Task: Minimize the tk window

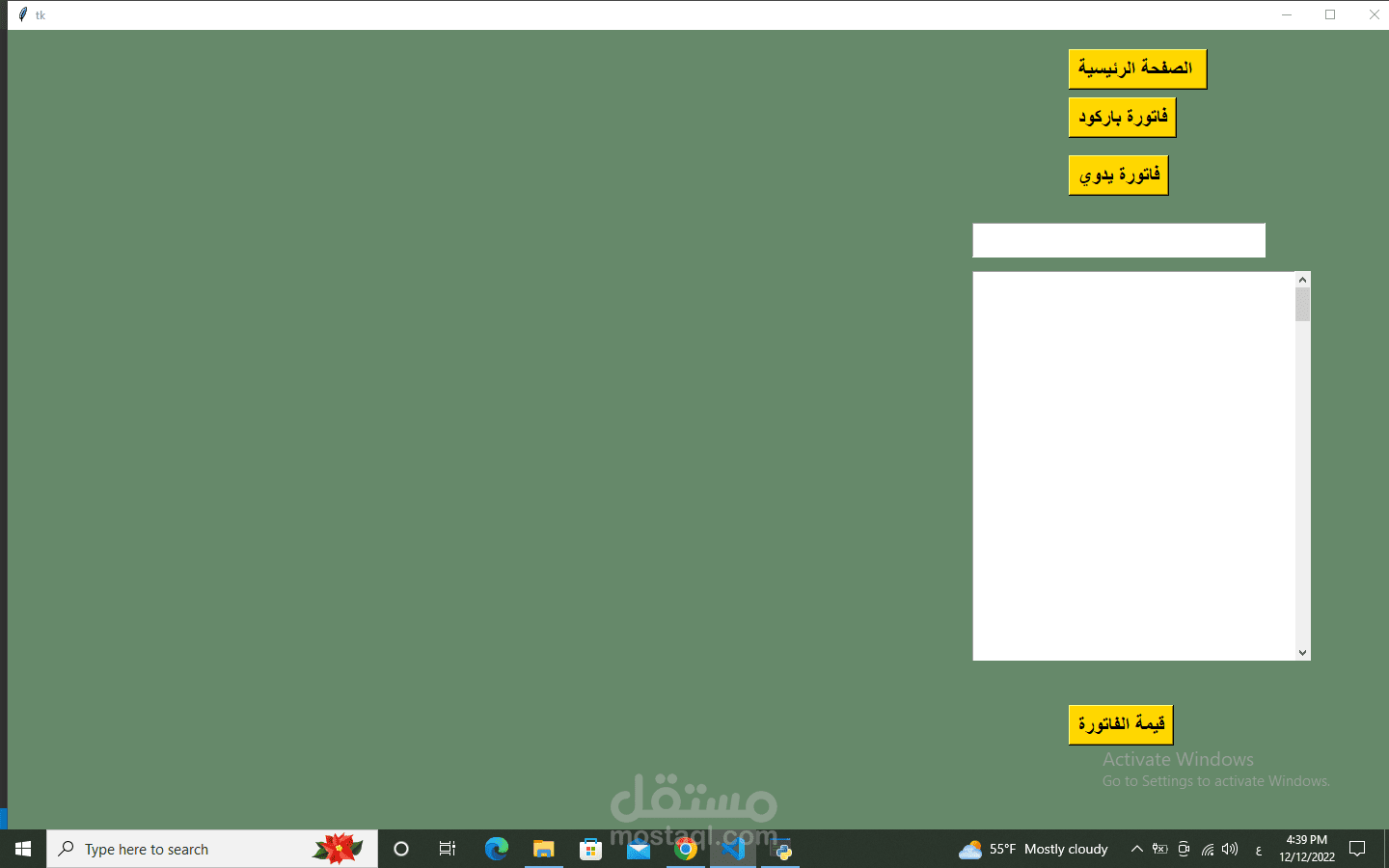Action: pos(1287,14)
